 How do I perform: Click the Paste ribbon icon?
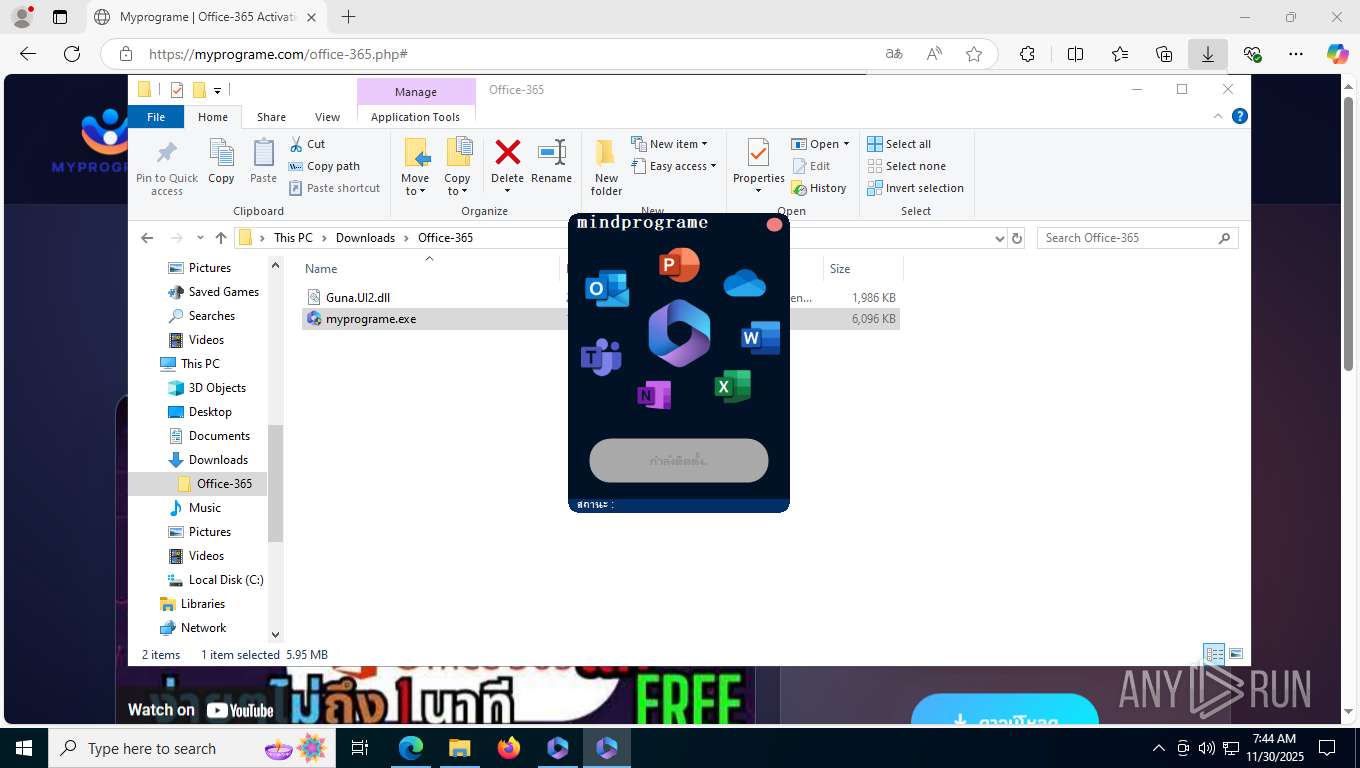pos(263,162)
